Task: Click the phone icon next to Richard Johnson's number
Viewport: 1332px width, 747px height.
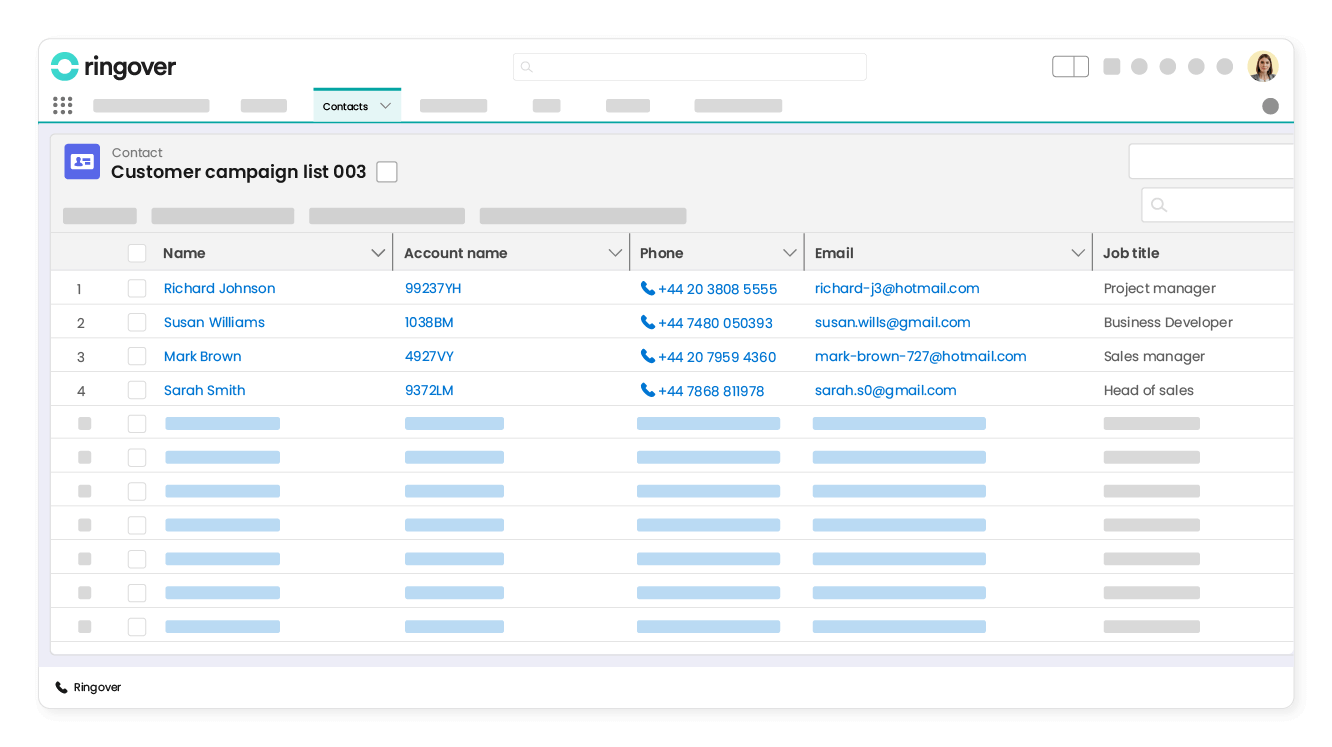Action: click(x=648, y=288)
